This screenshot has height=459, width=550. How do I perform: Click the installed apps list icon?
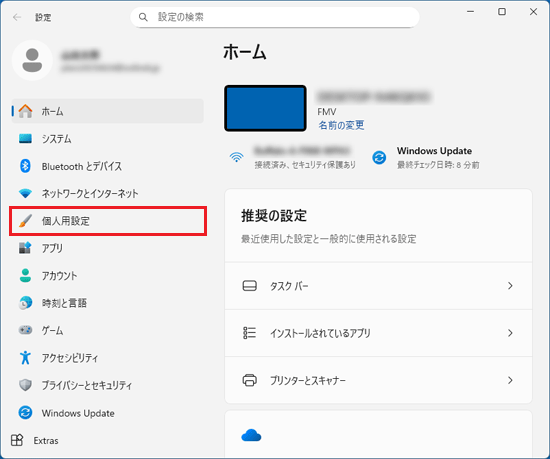tap(250, 333)
